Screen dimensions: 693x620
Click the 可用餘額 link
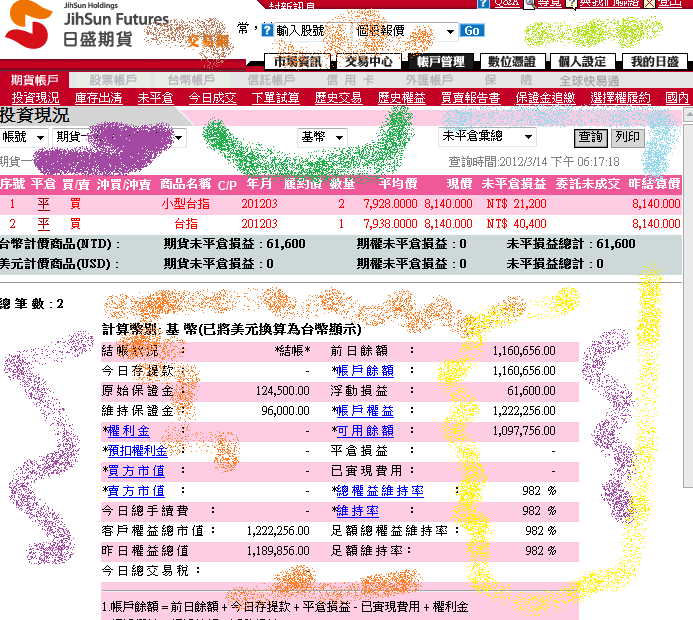pyautogui.click(x=365, y=431)
